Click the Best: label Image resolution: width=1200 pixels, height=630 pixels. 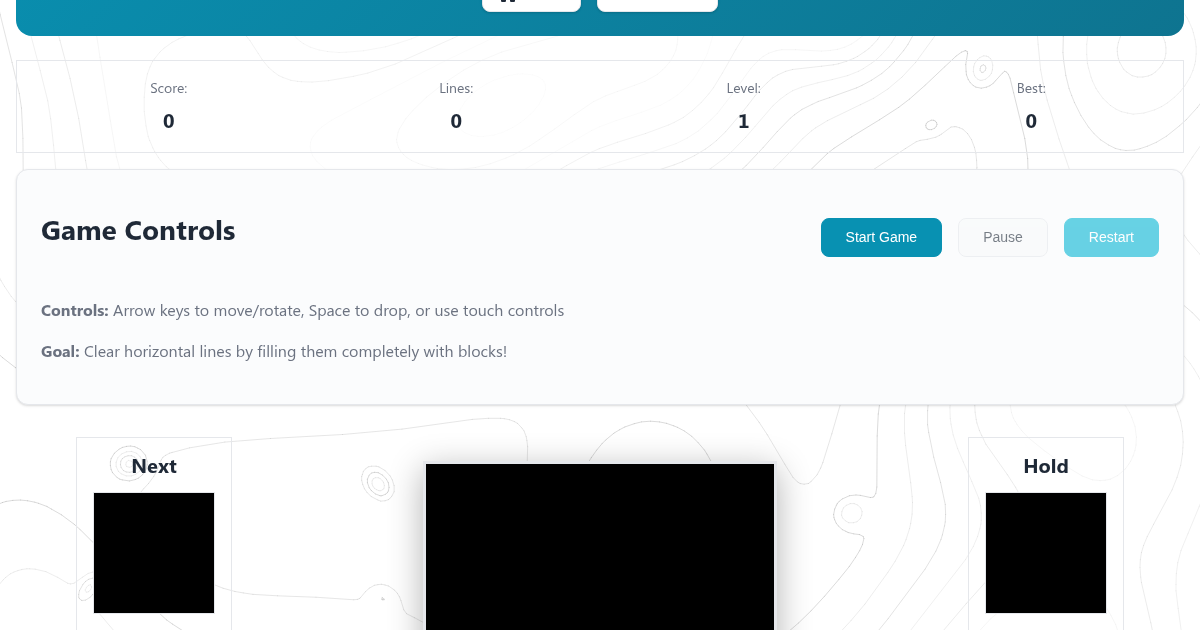coord(1031,89)
